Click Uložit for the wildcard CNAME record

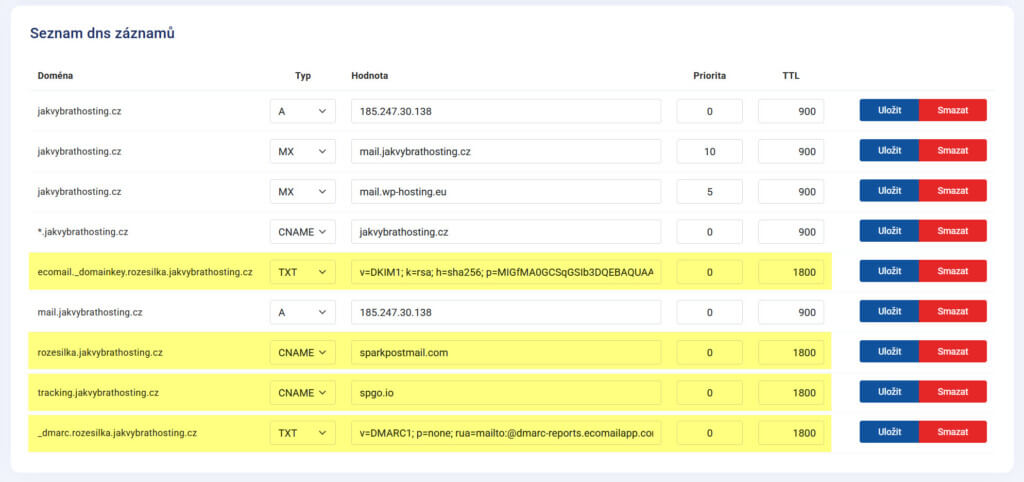pos(889,231)
